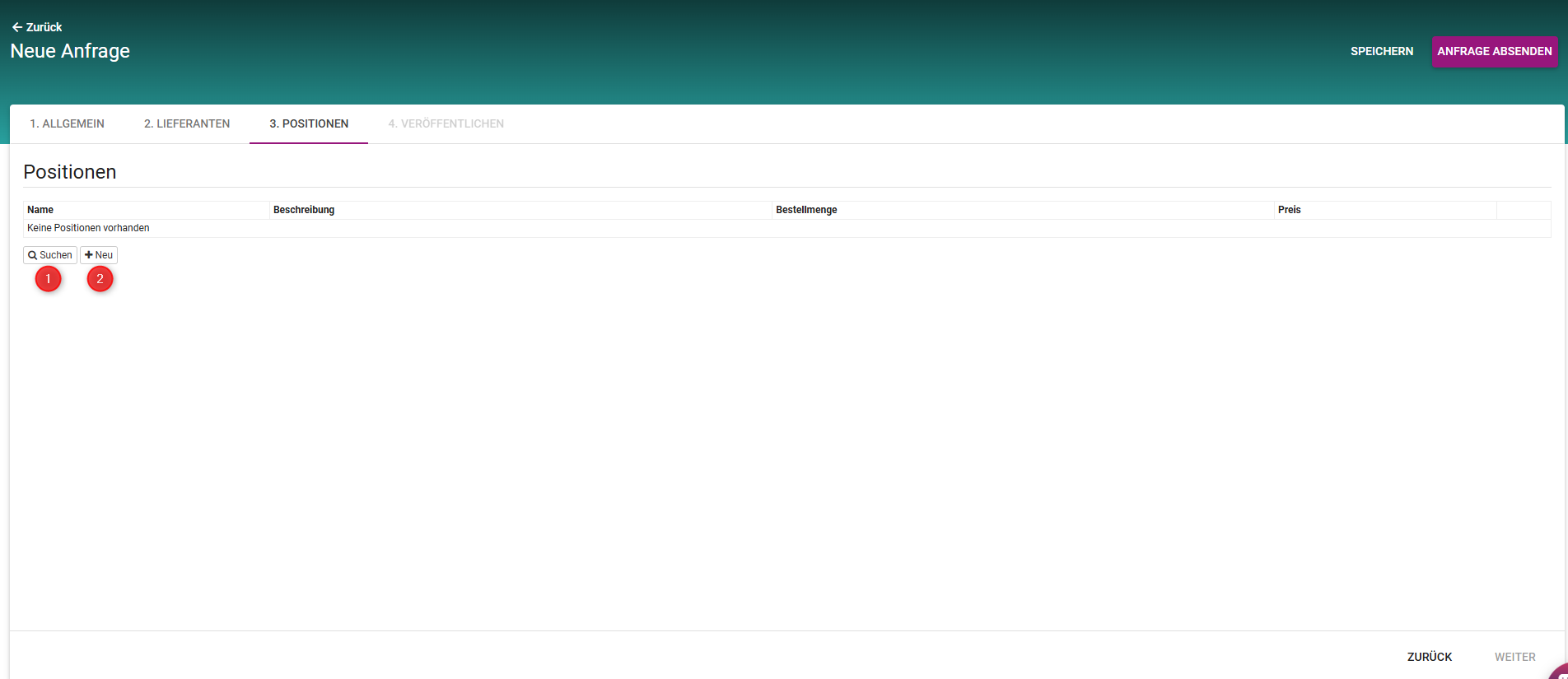Open the 2. Lieferanten tab
This screenshot has width=1568, height=679.
pyautogui.click(x=187, y=123)
